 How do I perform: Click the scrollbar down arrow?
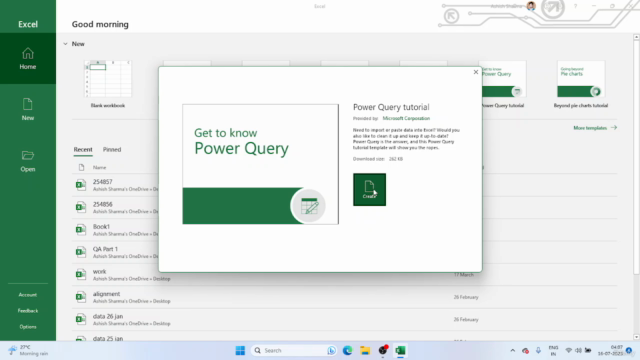[636, 337]
